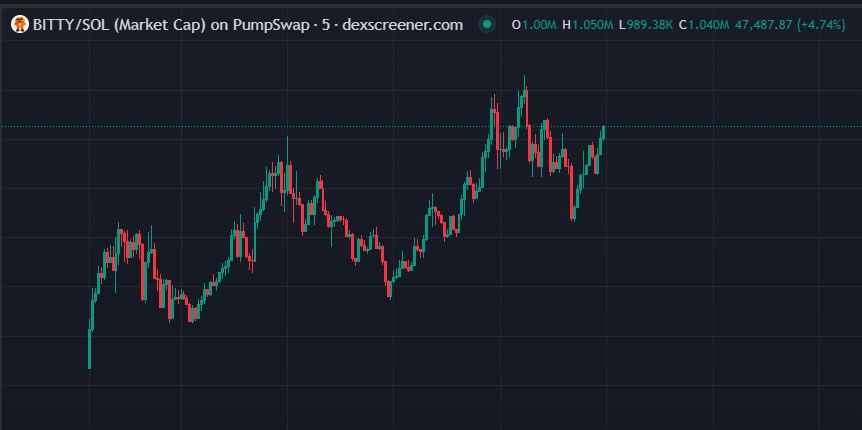The image size is (862, 430).
Task: Click the BITTY/SOL (Market Cap) chart title
Action: pos(248,25)
